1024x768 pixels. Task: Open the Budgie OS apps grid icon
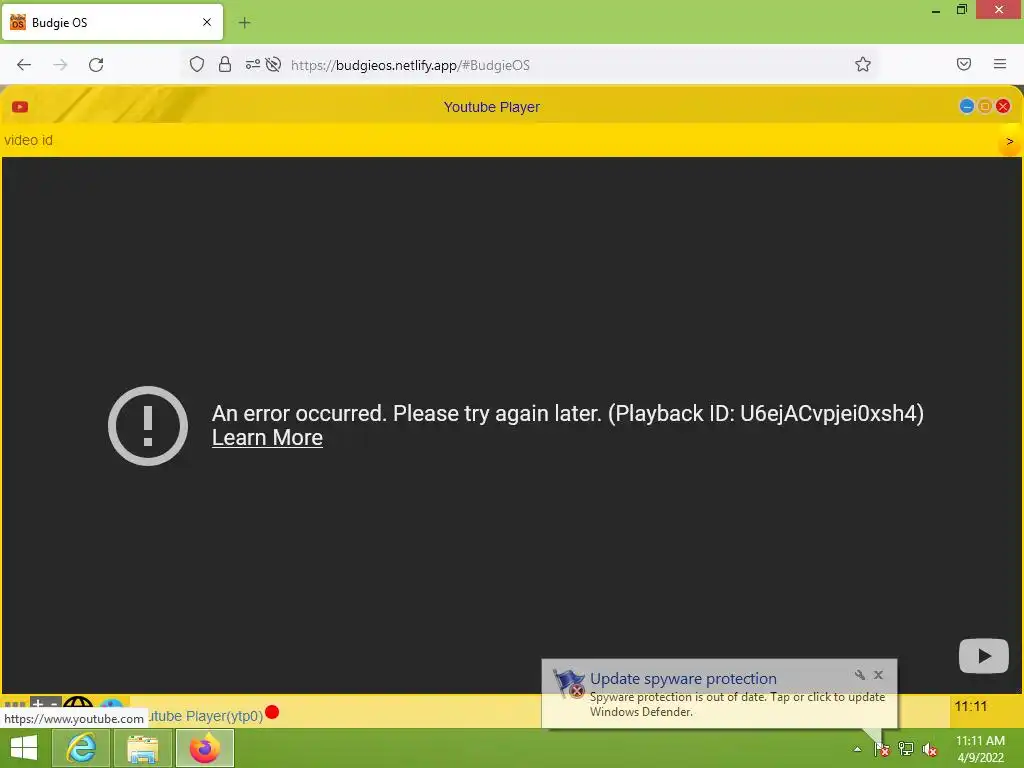pos(14,704)
